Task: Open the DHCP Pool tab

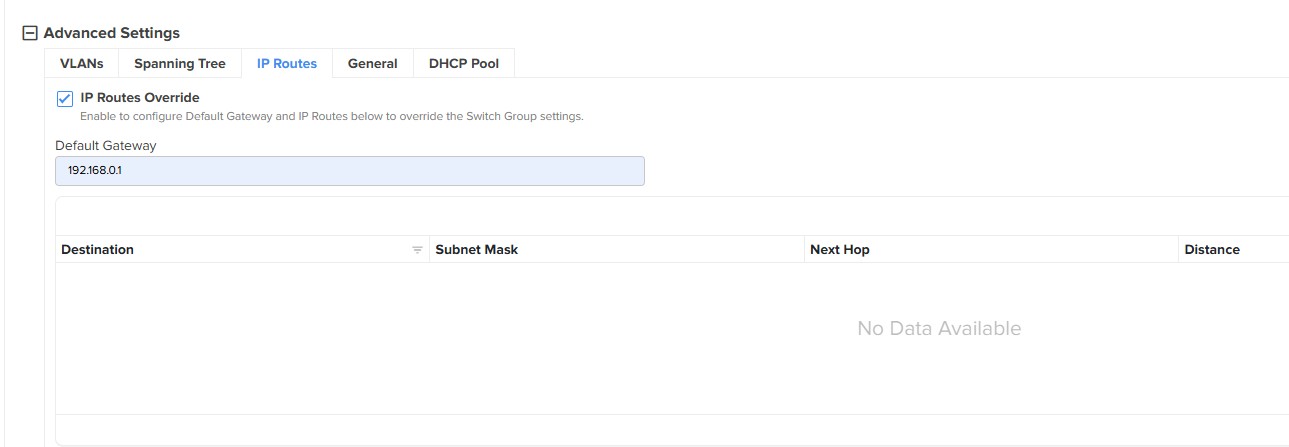Action: pyautogui.click(x=464, y=63)
